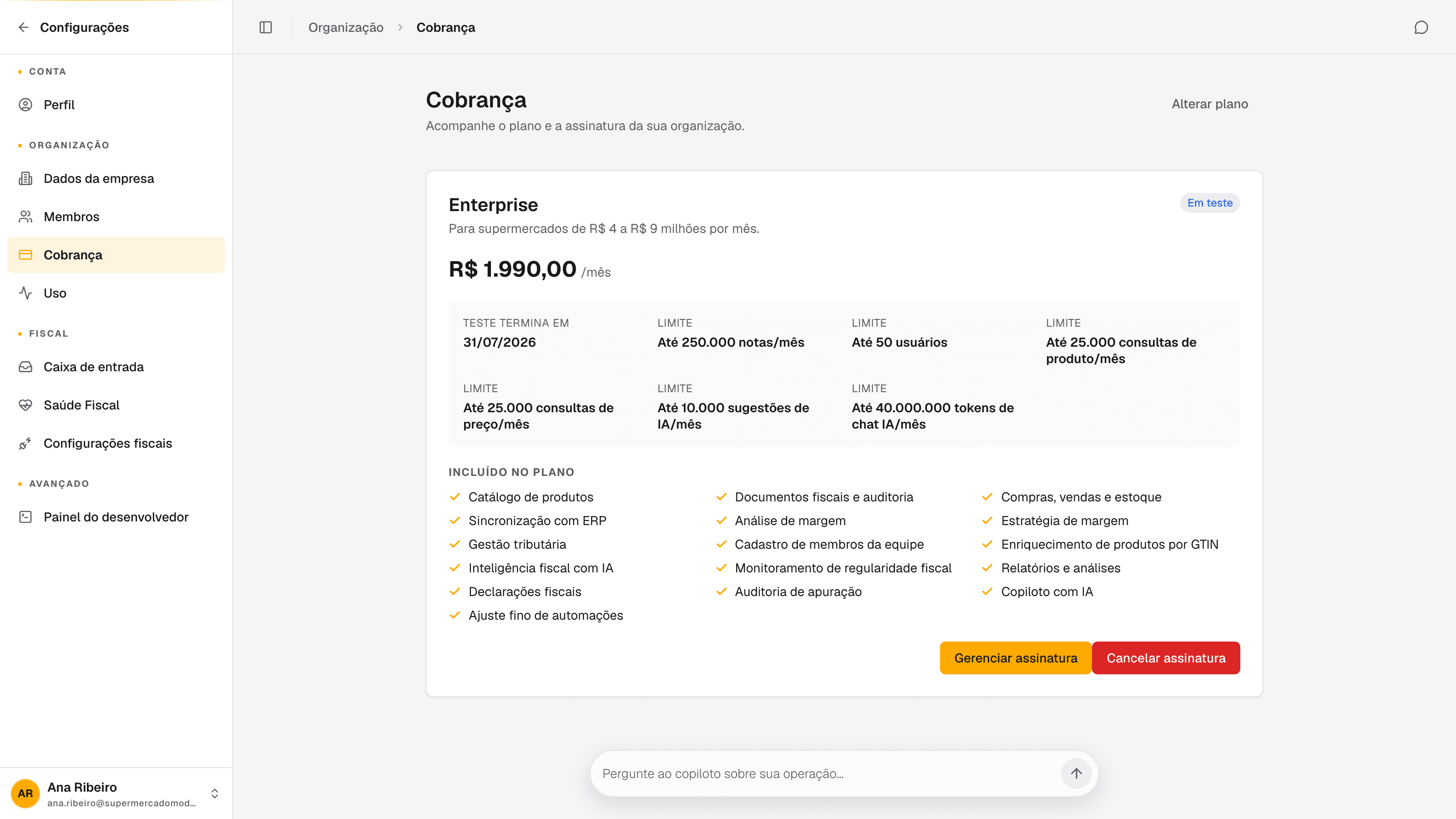Click the Cobrança breadcrumb
This screenshot has width=1456, height=819.
point(446,27)
